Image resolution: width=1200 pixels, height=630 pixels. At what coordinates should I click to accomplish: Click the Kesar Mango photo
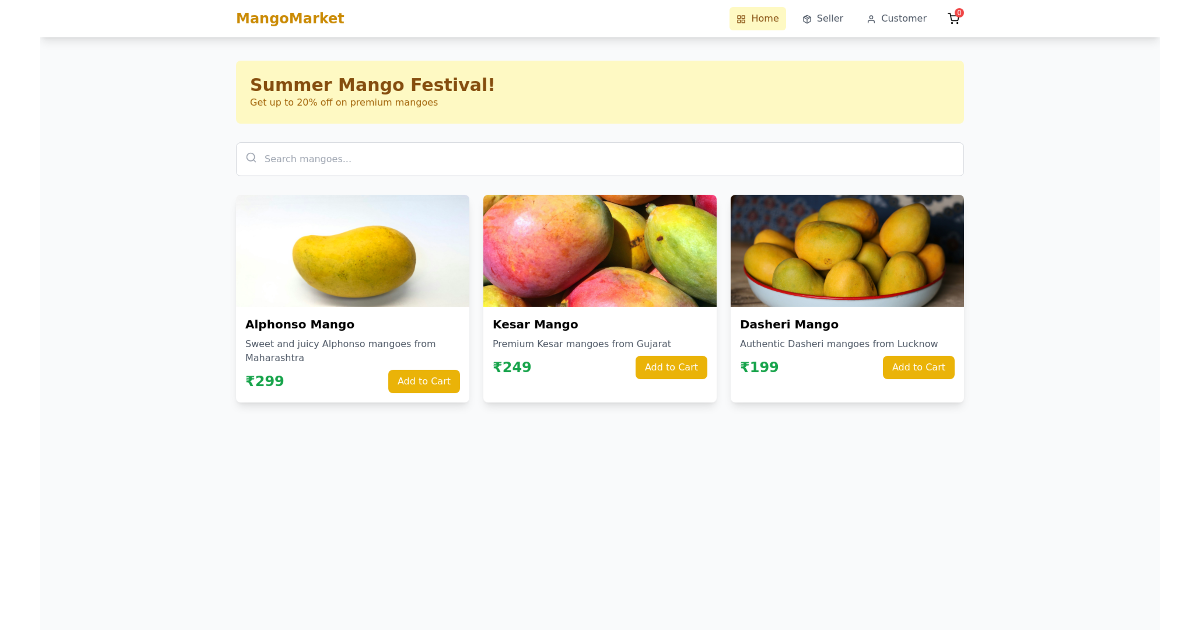[x=599, y=250]
